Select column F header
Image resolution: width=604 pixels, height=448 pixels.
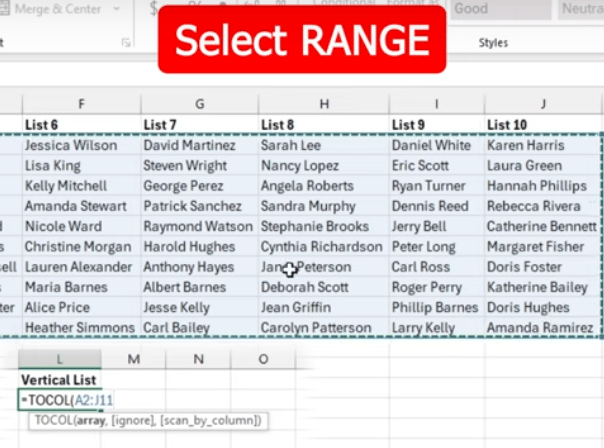click(x=80, y=103)
